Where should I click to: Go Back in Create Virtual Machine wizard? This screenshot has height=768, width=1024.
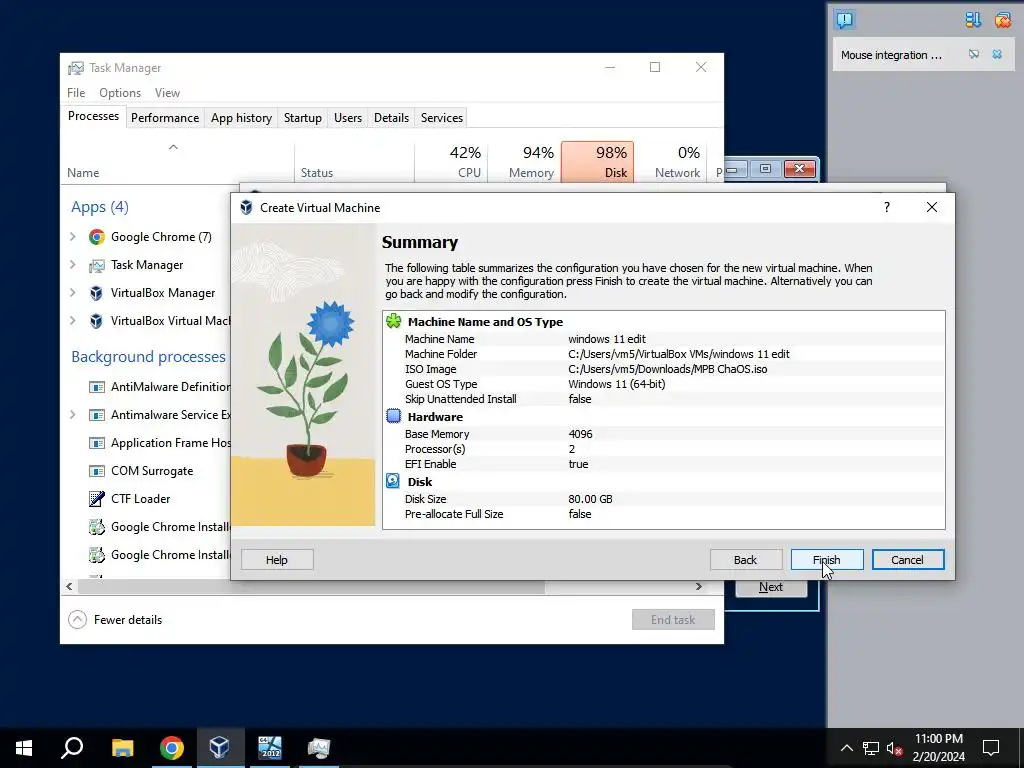pos(745,560)
